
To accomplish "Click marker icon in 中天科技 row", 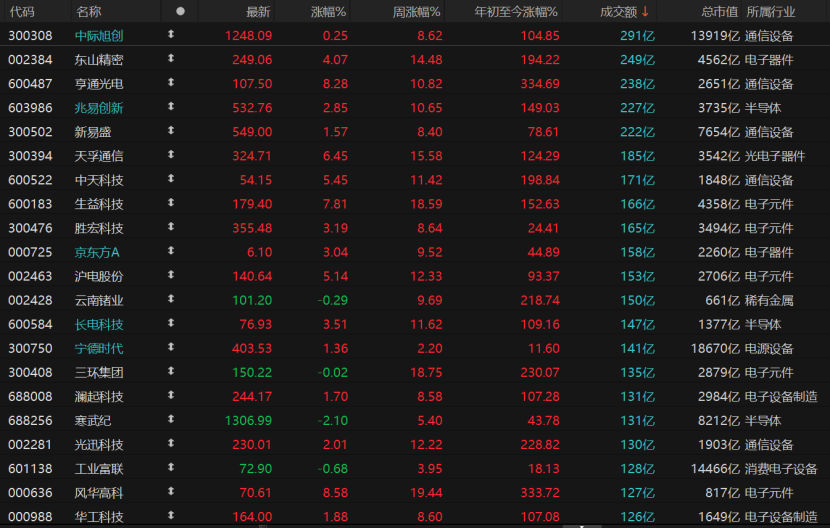I will 171,179.
